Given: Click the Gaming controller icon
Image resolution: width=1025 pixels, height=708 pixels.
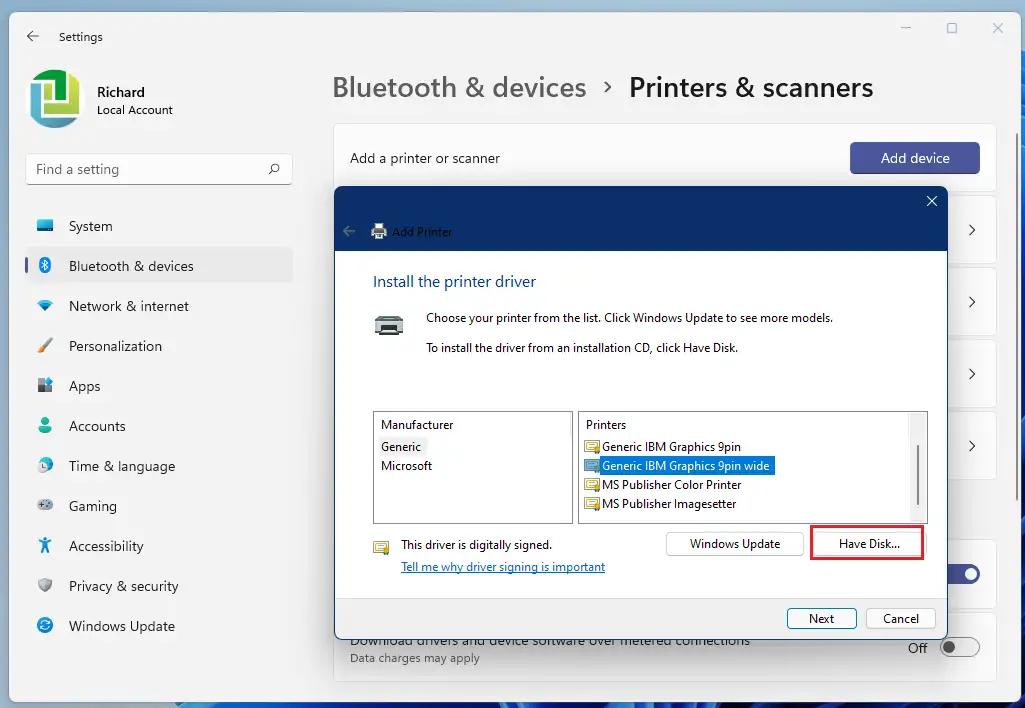Looking at the screenshot, I should (45, 505).
